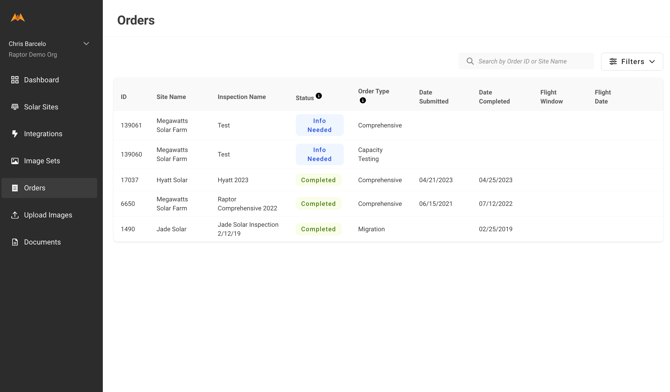
Task: Click Capacity Testing order type
Action: [x=370, y=154]
